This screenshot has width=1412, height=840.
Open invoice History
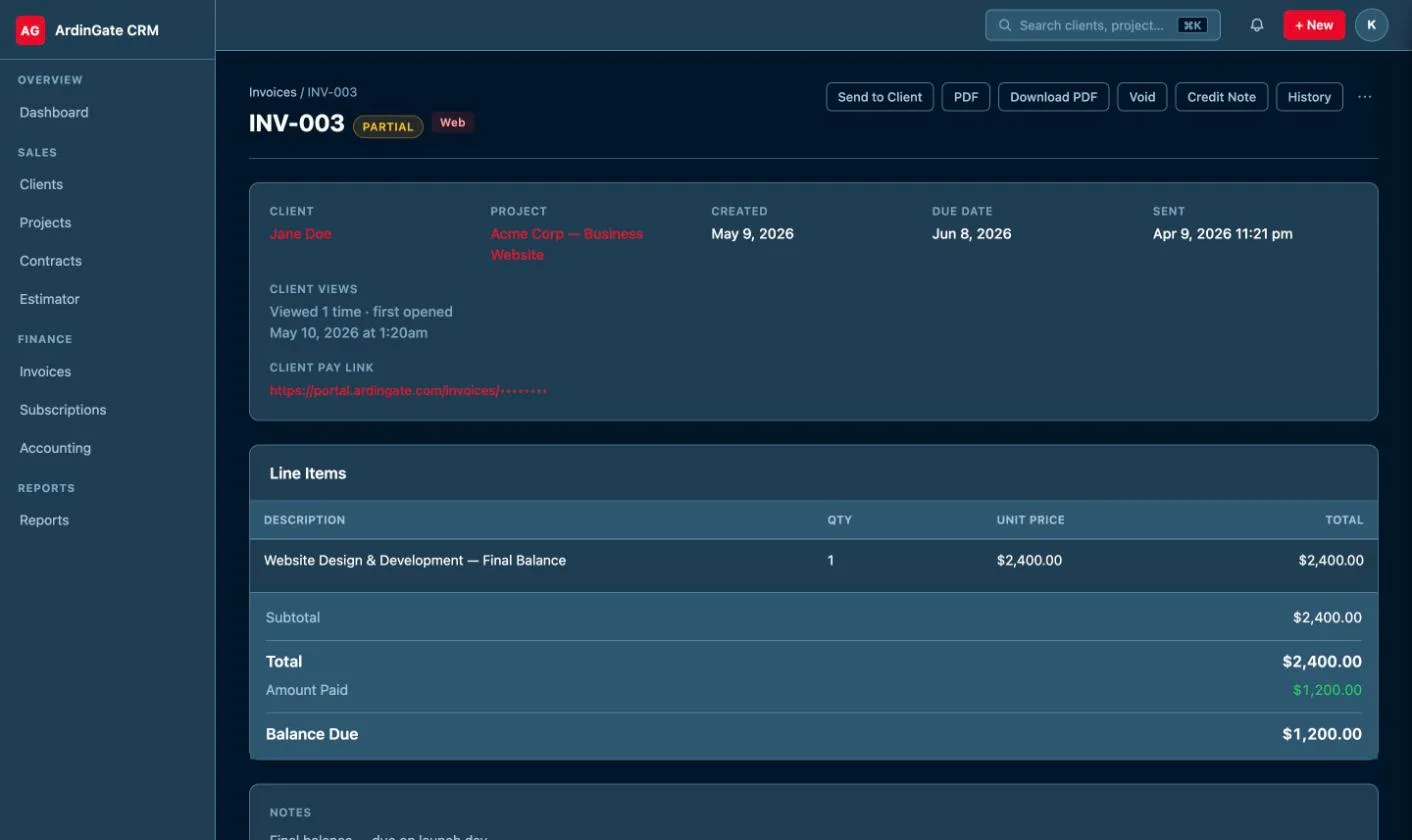1309,97
